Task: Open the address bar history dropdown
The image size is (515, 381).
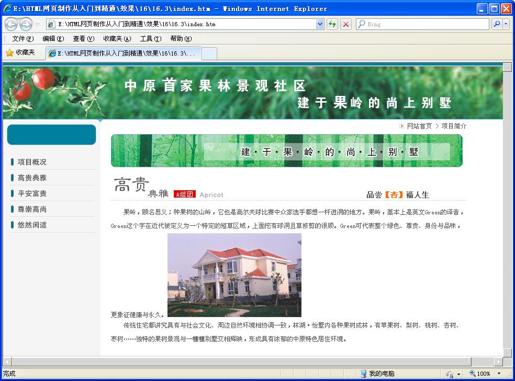Action: 320,24
